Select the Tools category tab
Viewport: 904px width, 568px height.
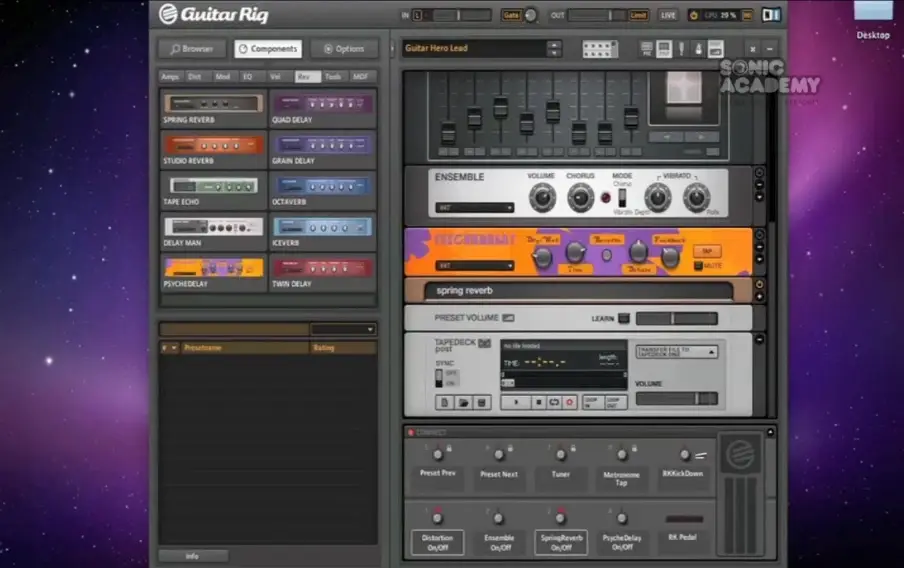333,77
